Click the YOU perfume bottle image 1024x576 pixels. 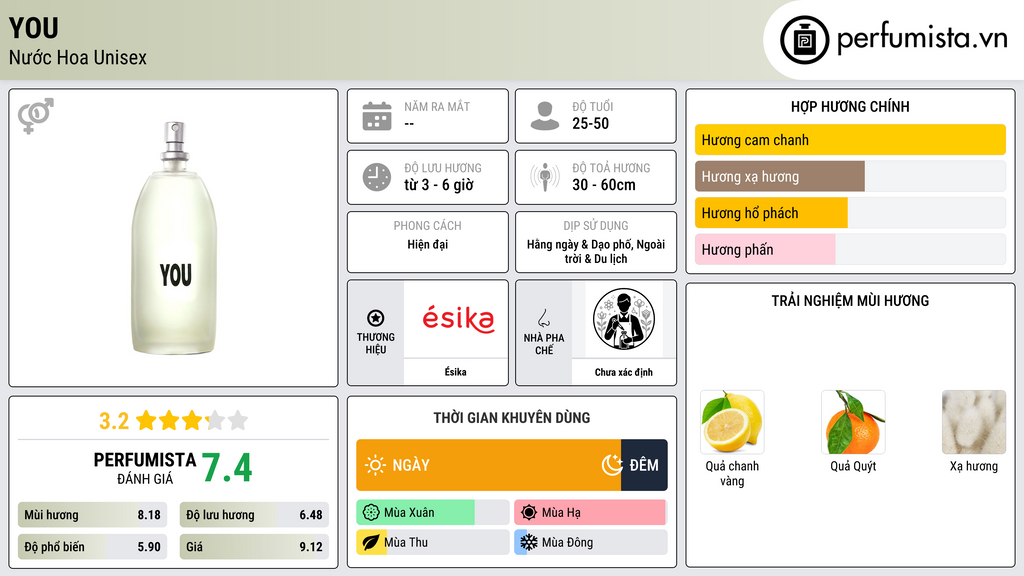(174, 238)
